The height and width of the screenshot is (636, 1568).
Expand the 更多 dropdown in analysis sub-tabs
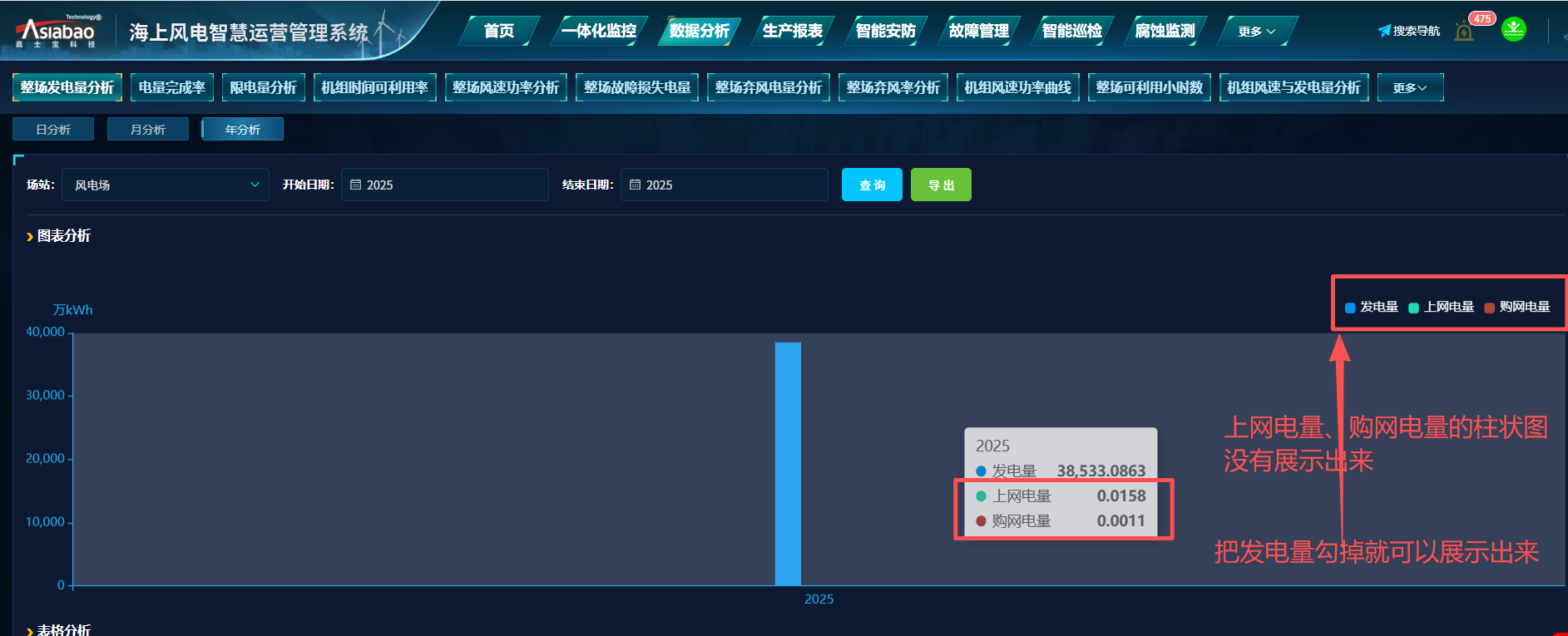[x=1410, y=87]
